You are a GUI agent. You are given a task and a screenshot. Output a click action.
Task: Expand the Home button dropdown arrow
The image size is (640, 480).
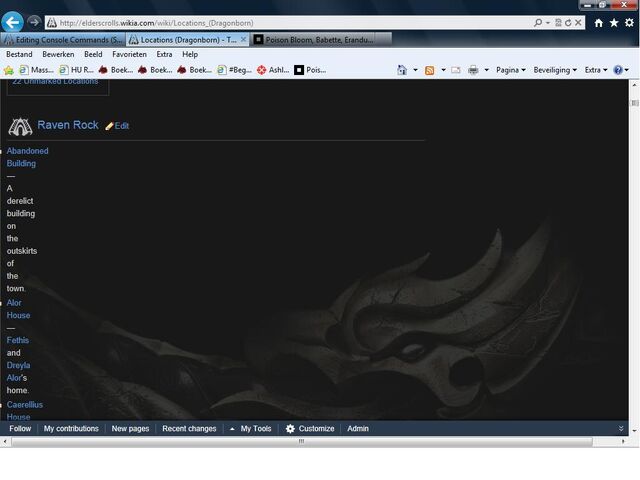pyautogui.click(x=415, y=70)
